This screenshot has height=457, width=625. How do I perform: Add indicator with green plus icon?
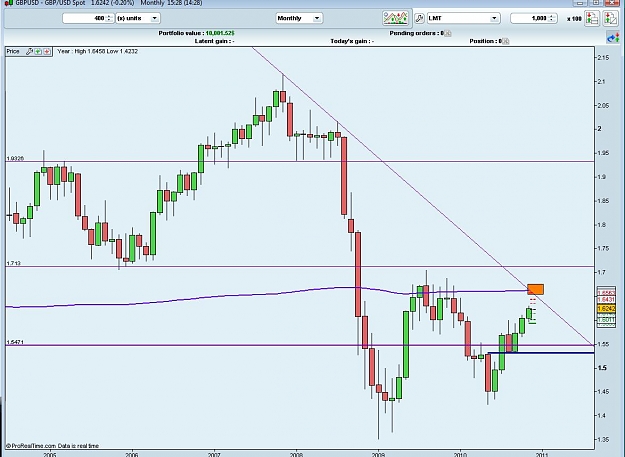(x=38, y=51)
